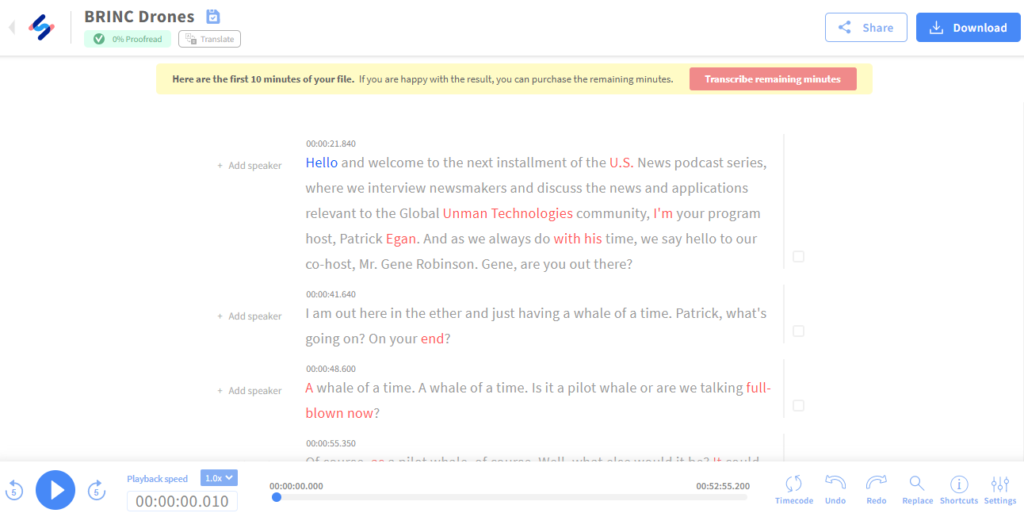This screenshot has width=1024, height=513.
Task: Click the Timecode icon
Action: pyautogui.click(x=793, y=490)
